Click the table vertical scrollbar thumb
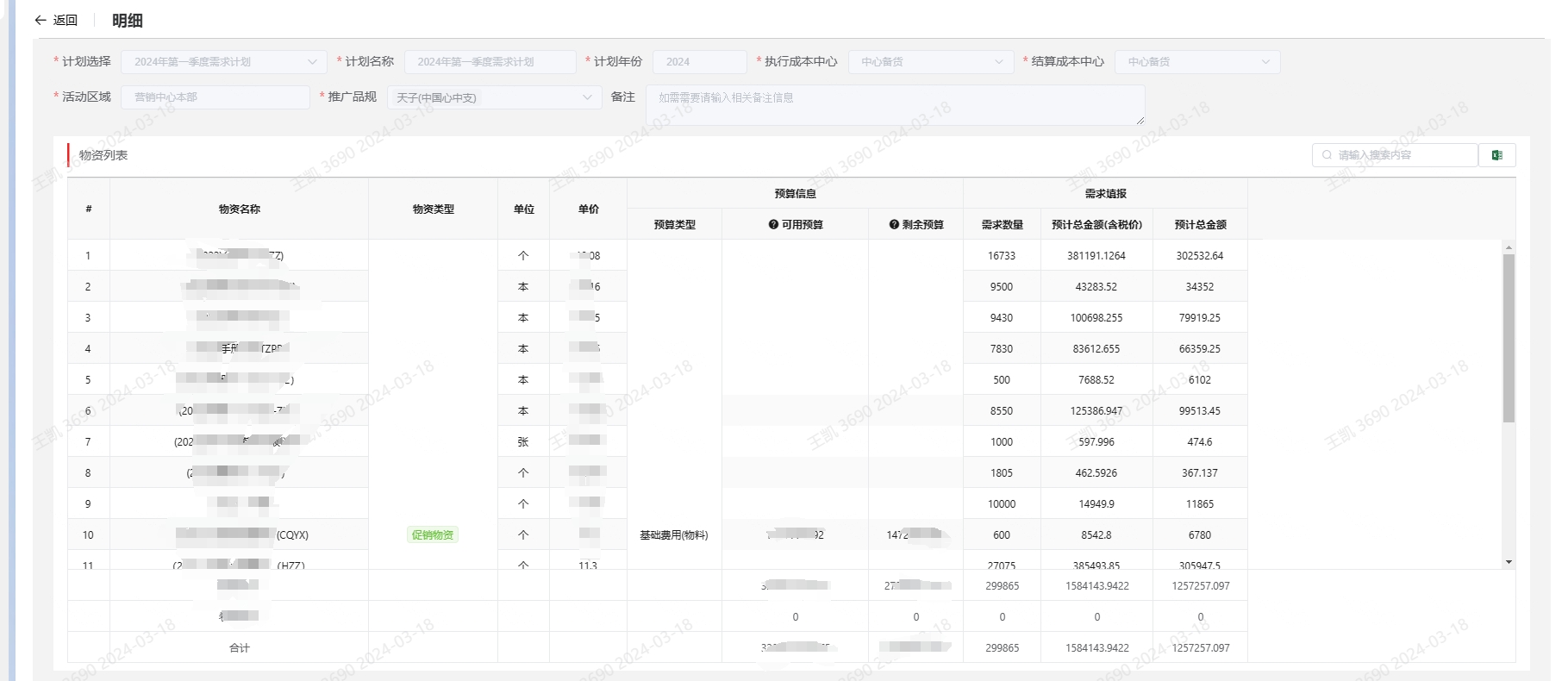The width and height of the screenshot is (1568, 681). click(1509, 338)
